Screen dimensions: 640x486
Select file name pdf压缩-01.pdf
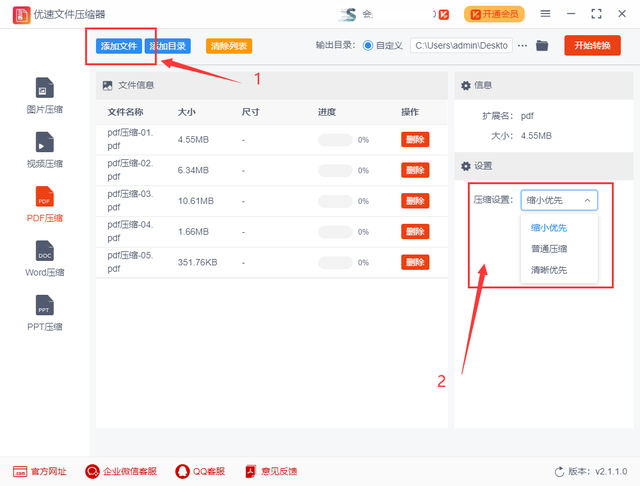(x=130, y=139)
